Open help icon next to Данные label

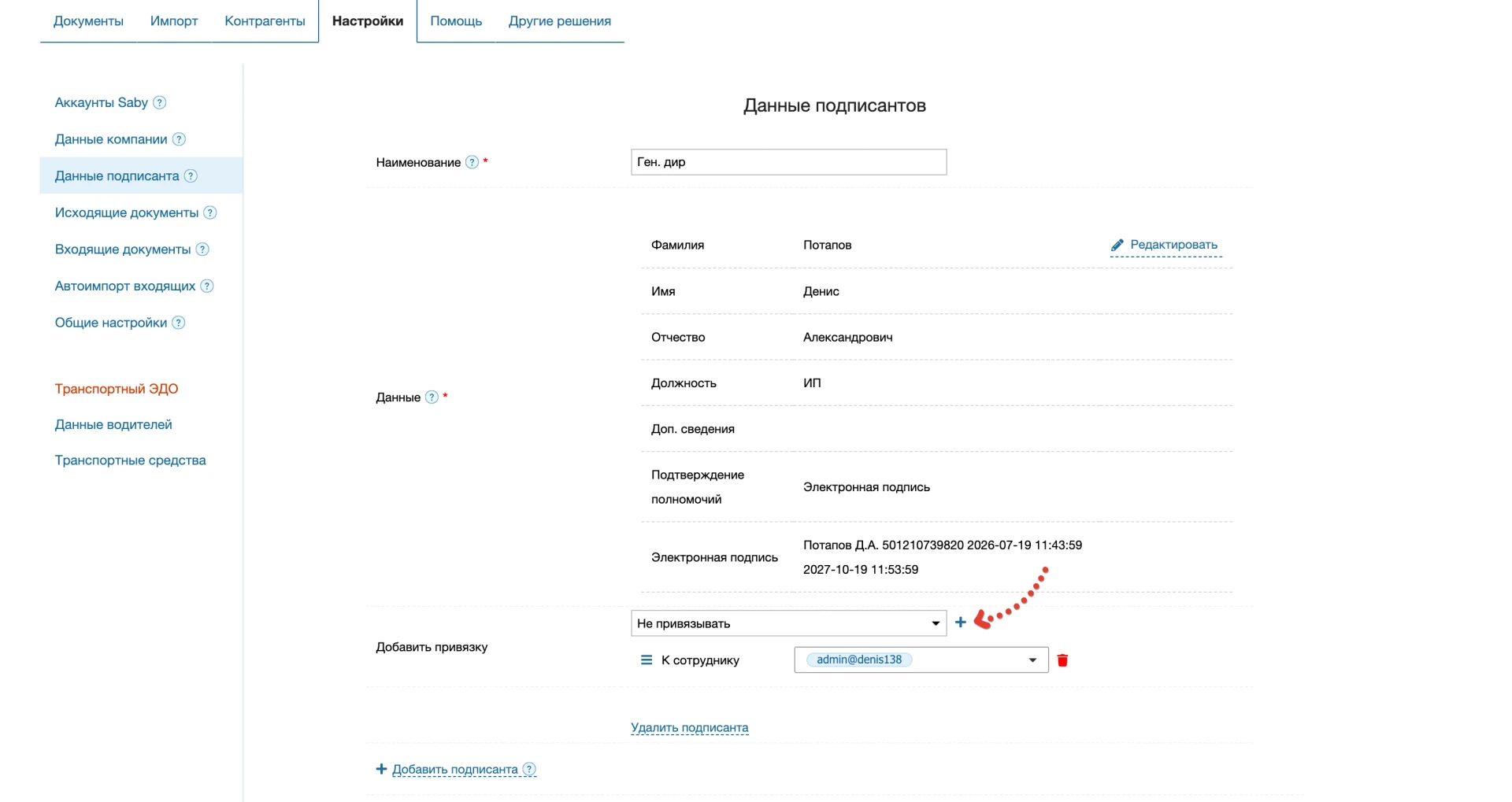coord(432,397)
